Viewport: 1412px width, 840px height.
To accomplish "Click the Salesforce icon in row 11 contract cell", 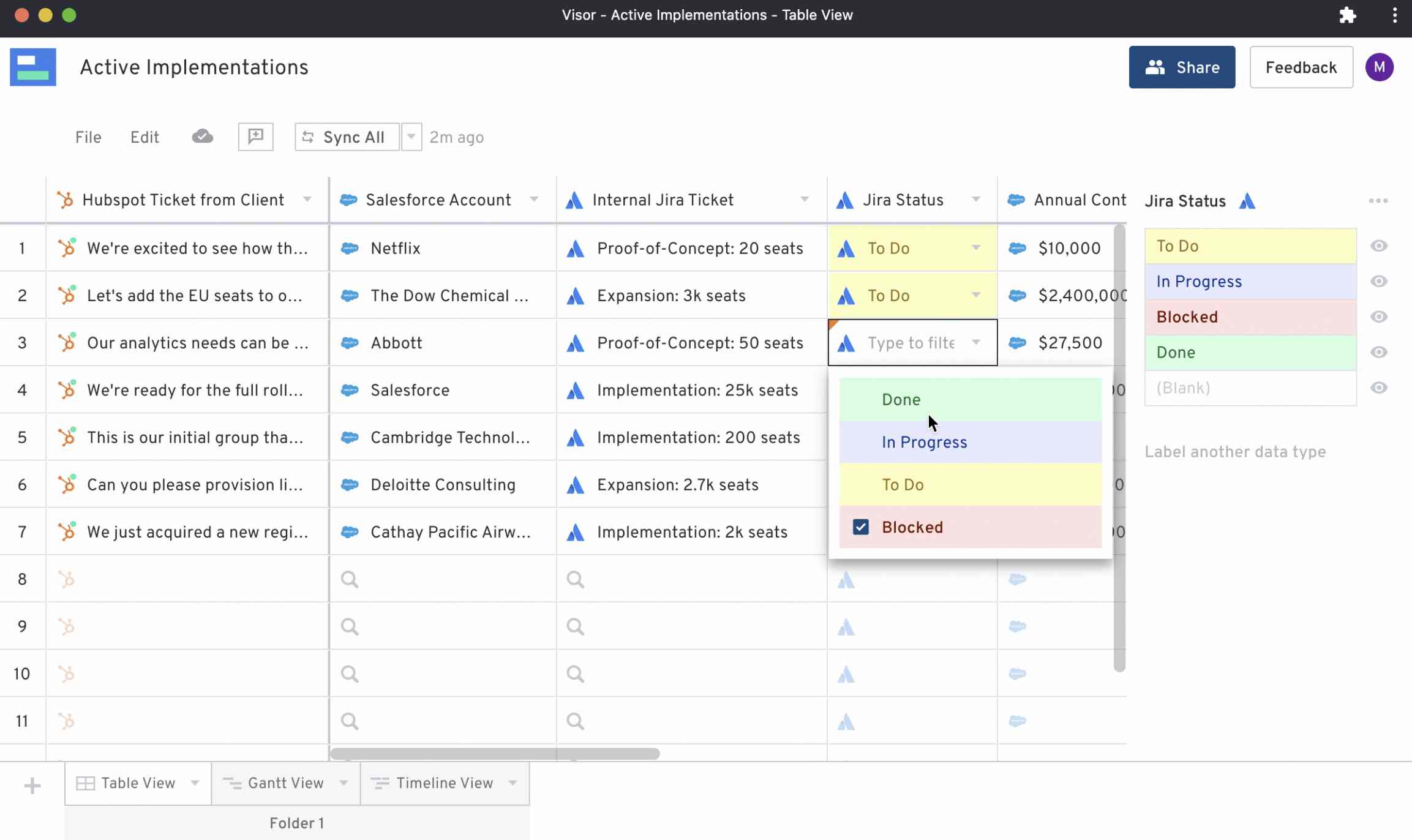I will coord(1017,721).
